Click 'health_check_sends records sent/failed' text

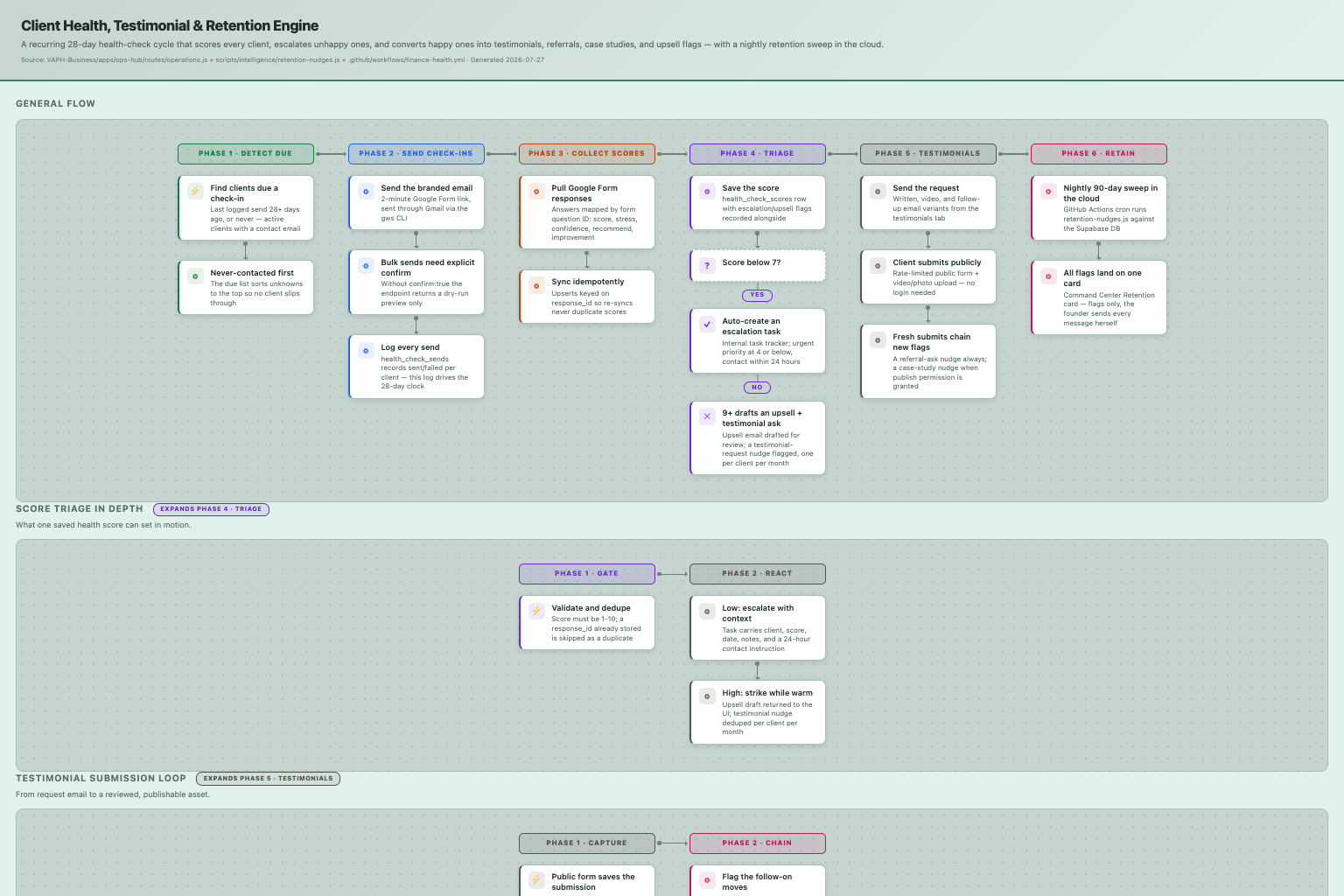pyautogui.click(x=425, y=373)
